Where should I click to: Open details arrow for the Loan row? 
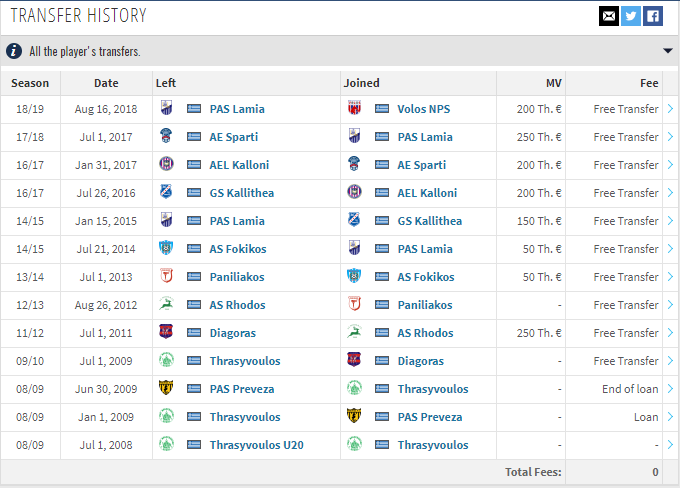tap(670, 417)
